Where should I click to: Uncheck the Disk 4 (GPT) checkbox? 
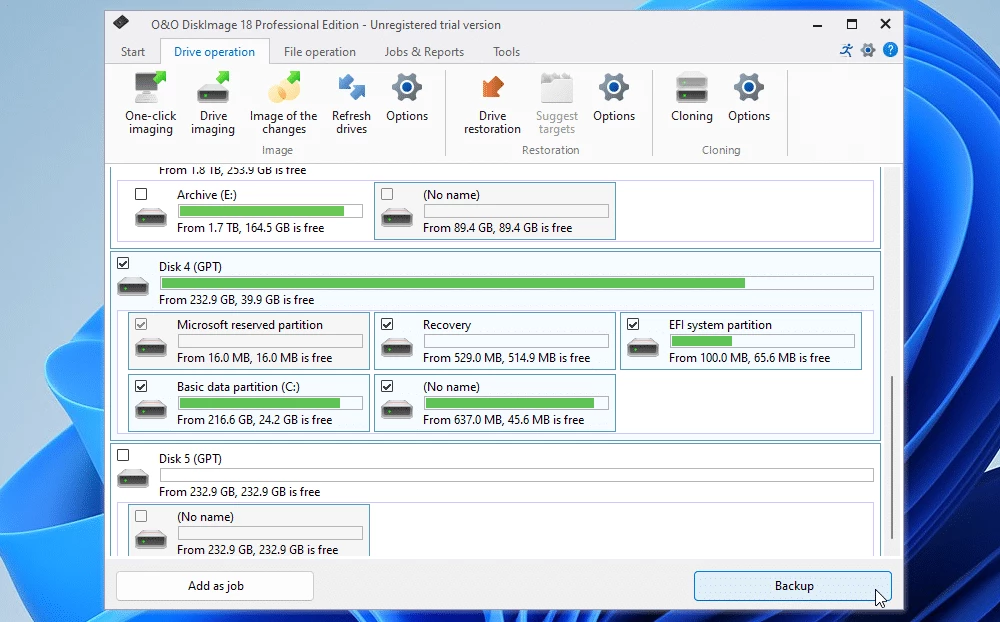click(123, 264)
